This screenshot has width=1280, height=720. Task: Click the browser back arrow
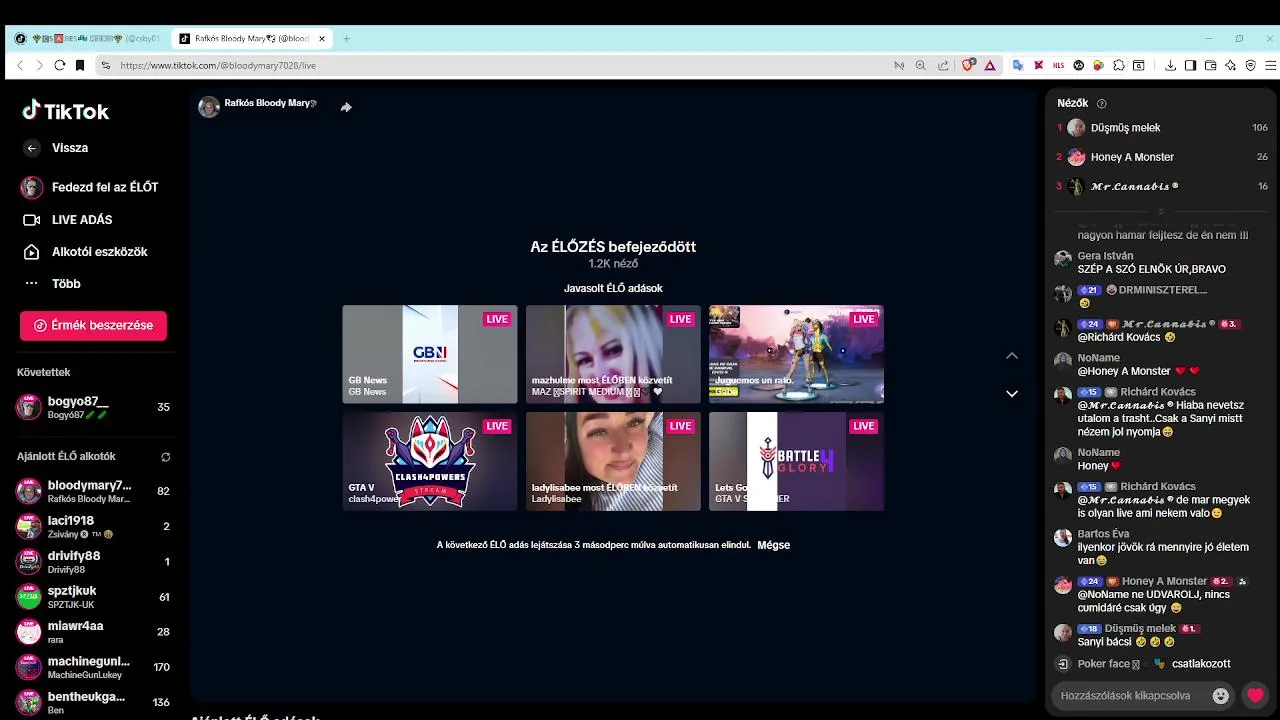pyautogui.click(x=19, y=65)
